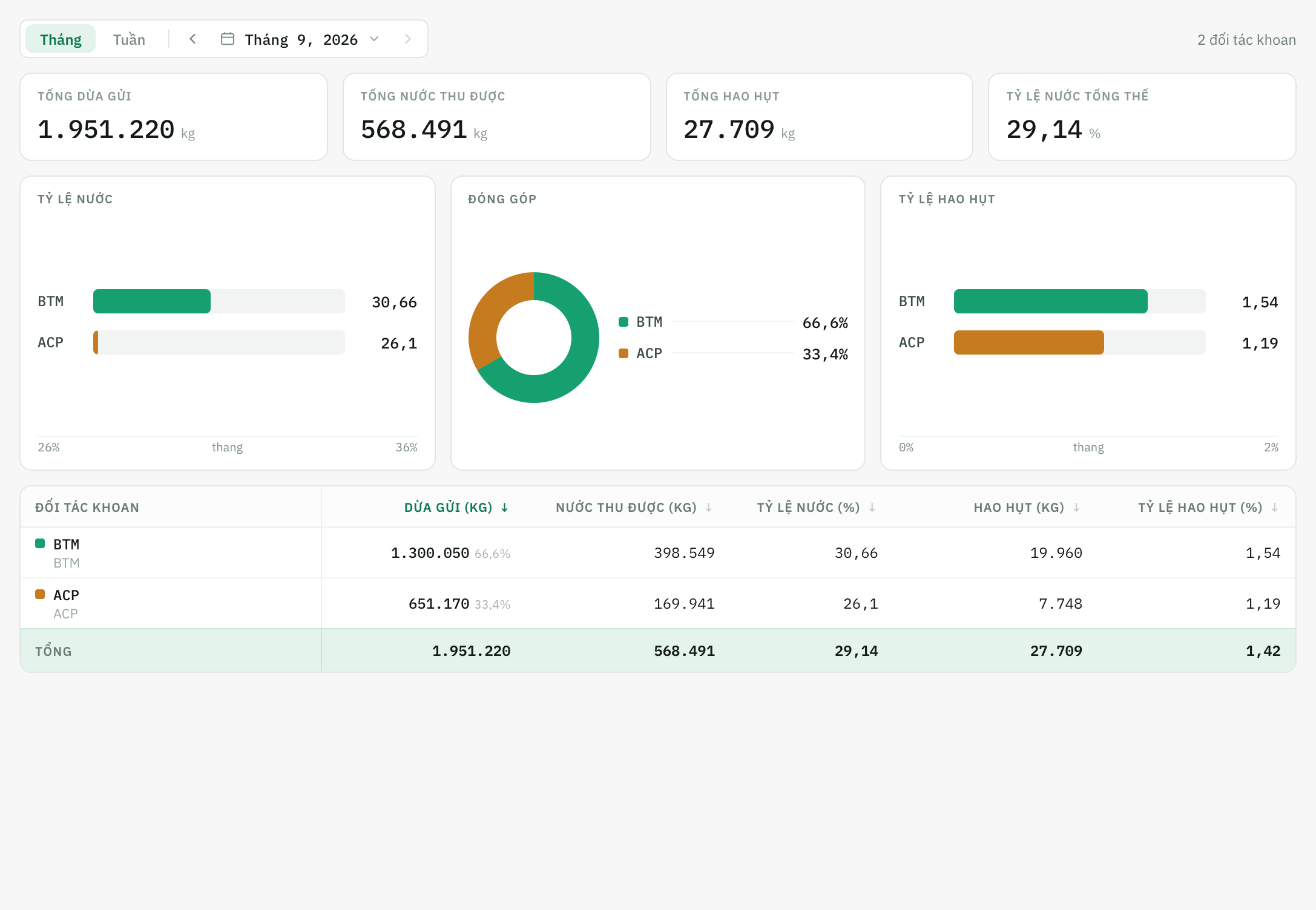Go to previous month with left chevron
Viewport: 1316px width, 910px height.
click(x=192, y=39)
